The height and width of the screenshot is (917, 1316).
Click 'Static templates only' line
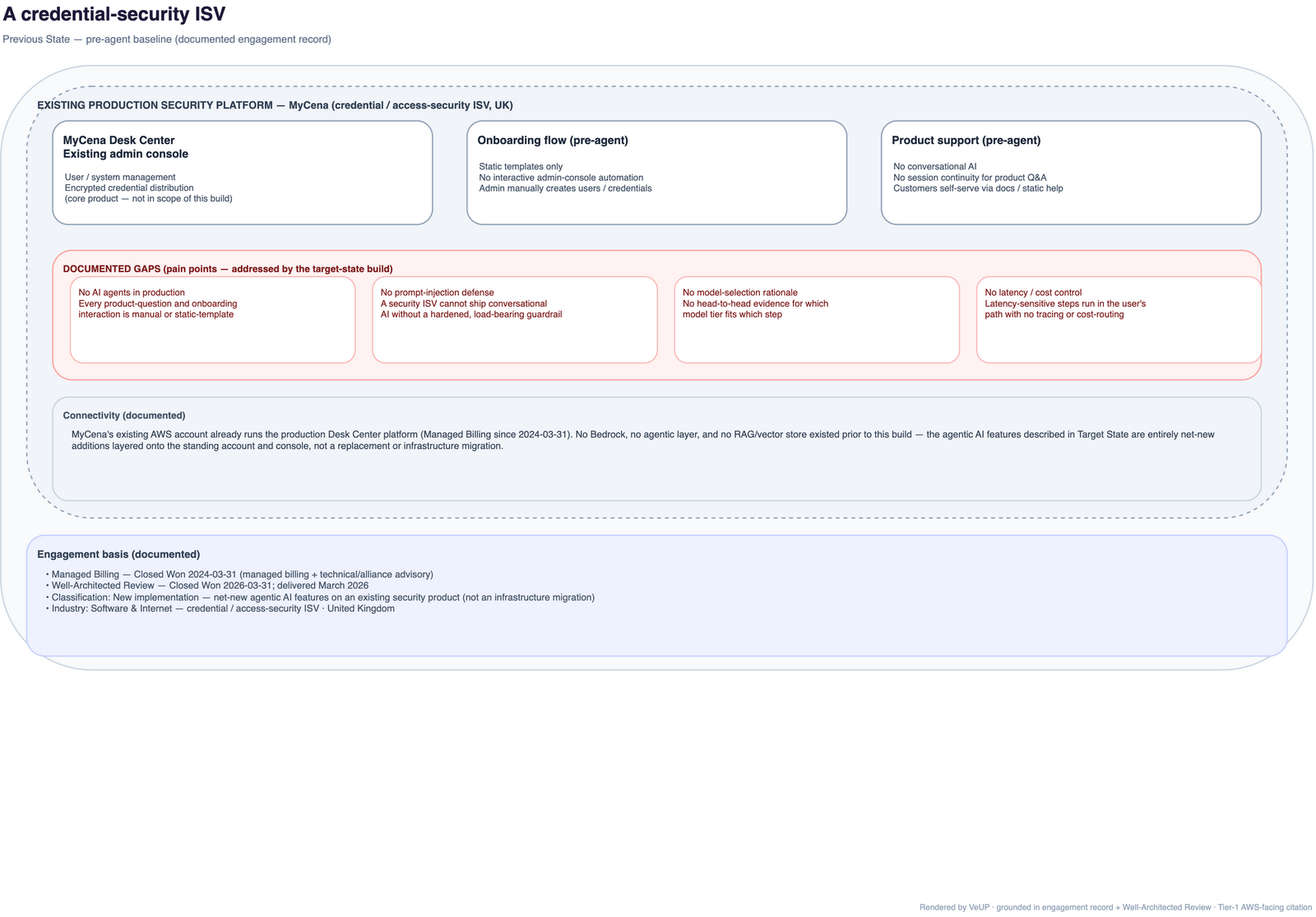pyautogui.click(x=521, y=167)
